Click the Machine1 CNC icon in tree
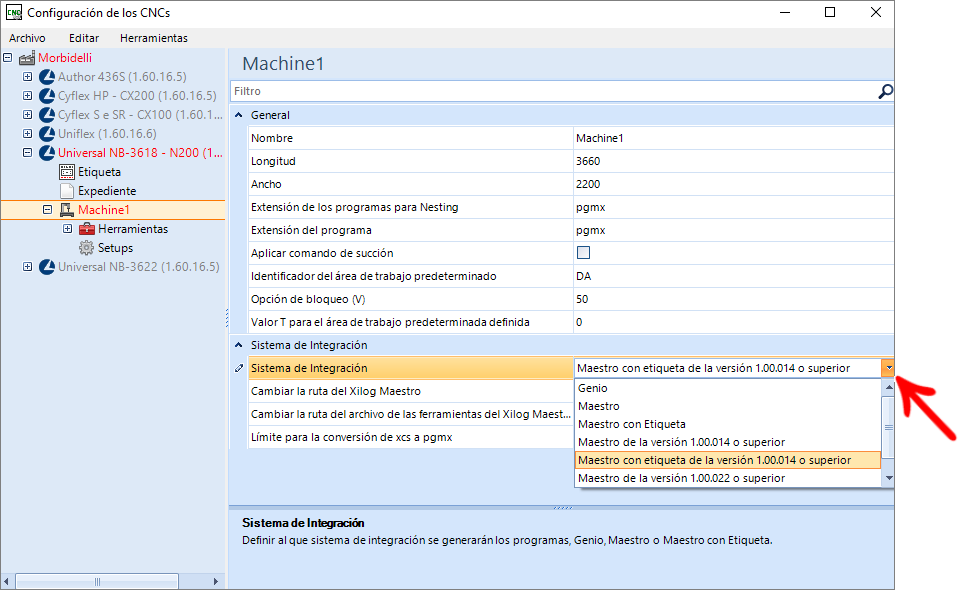Viewport: 961px width, 590px height. (x=67, y=210)
